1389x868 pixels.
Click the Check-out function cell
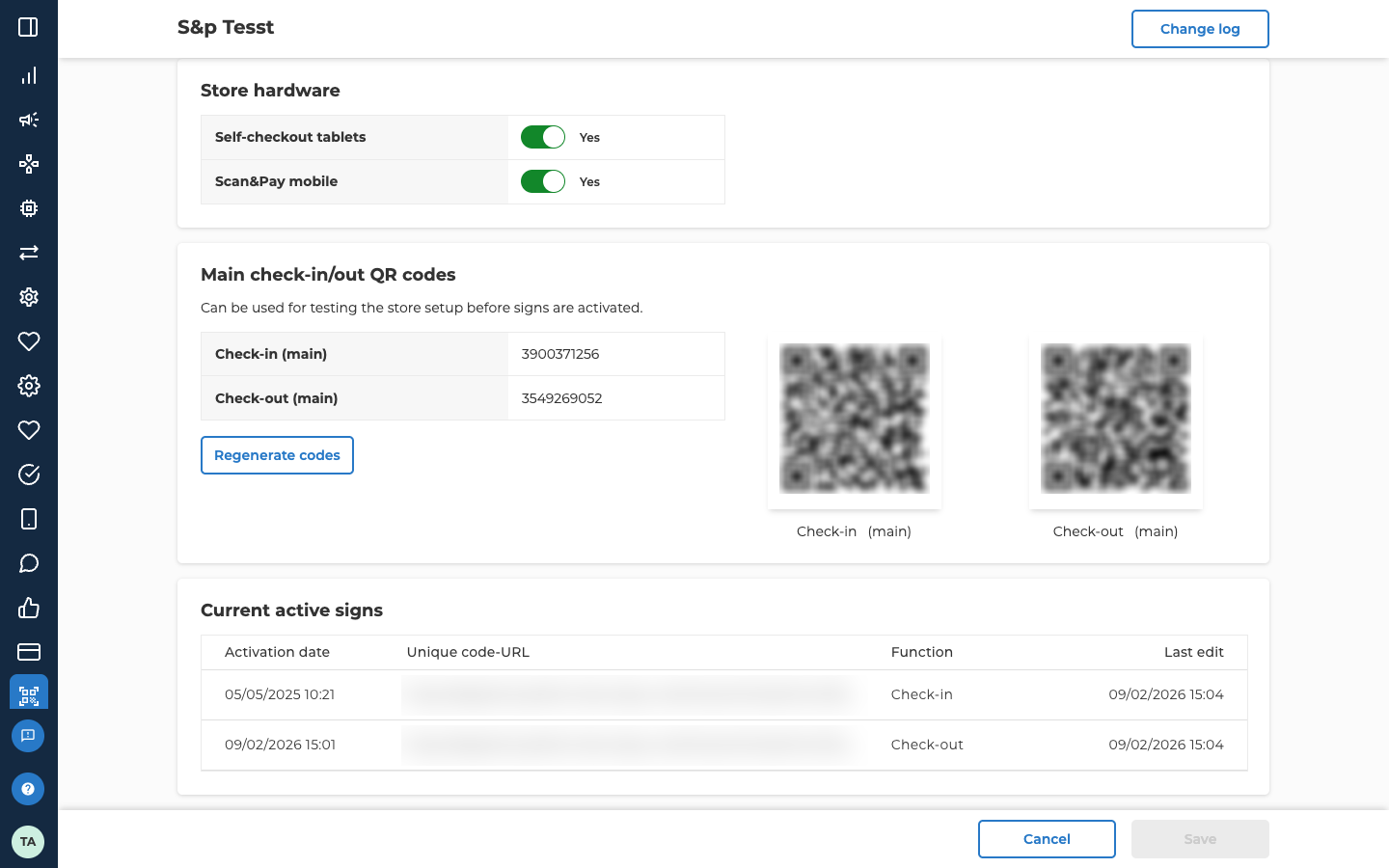tap(927, 745)
